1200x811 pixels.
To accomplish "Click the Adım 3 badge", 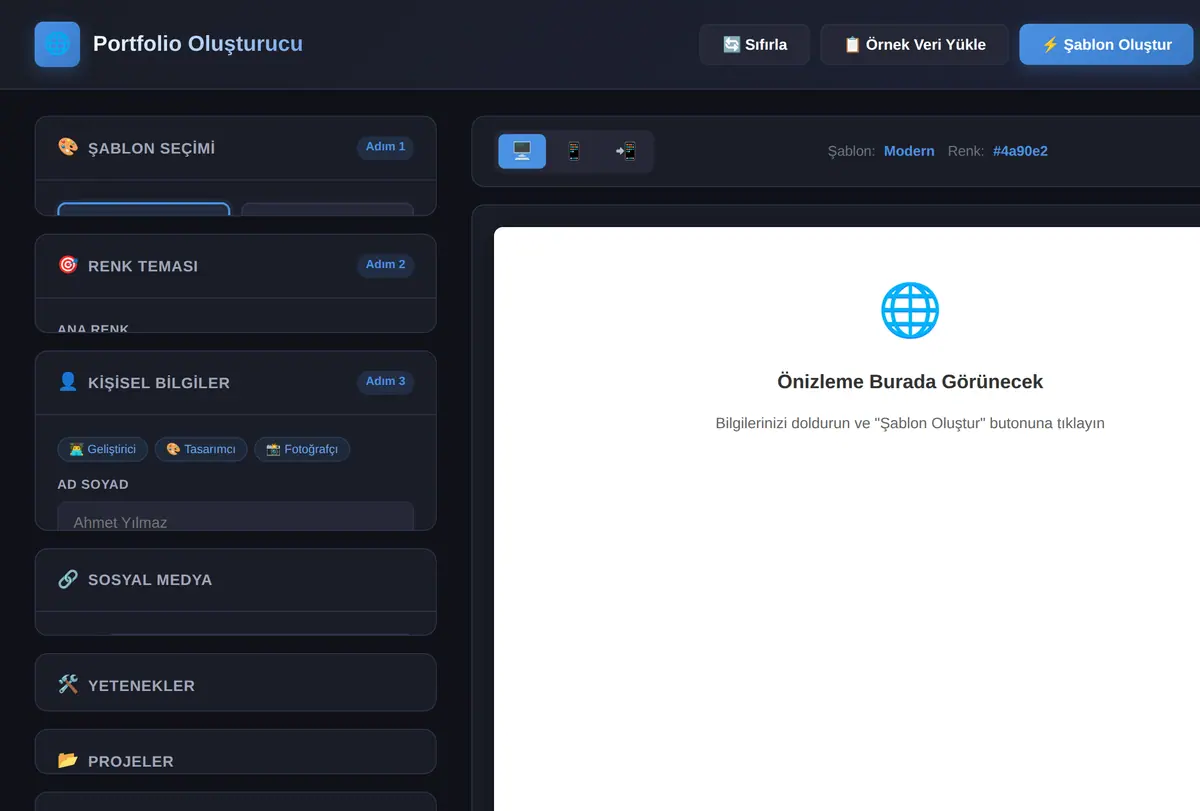I will pyautogui.click(x=385, y=382).
